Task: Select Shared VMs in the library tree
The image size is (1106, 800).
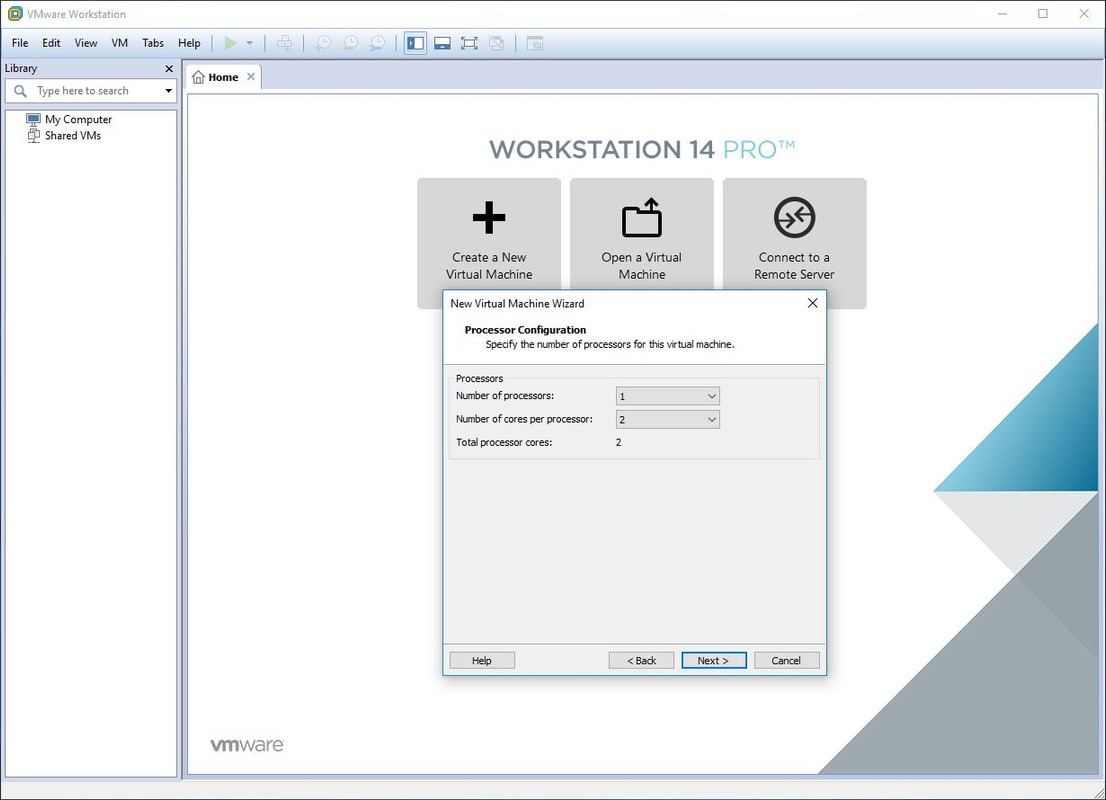Action: [64, 135]
